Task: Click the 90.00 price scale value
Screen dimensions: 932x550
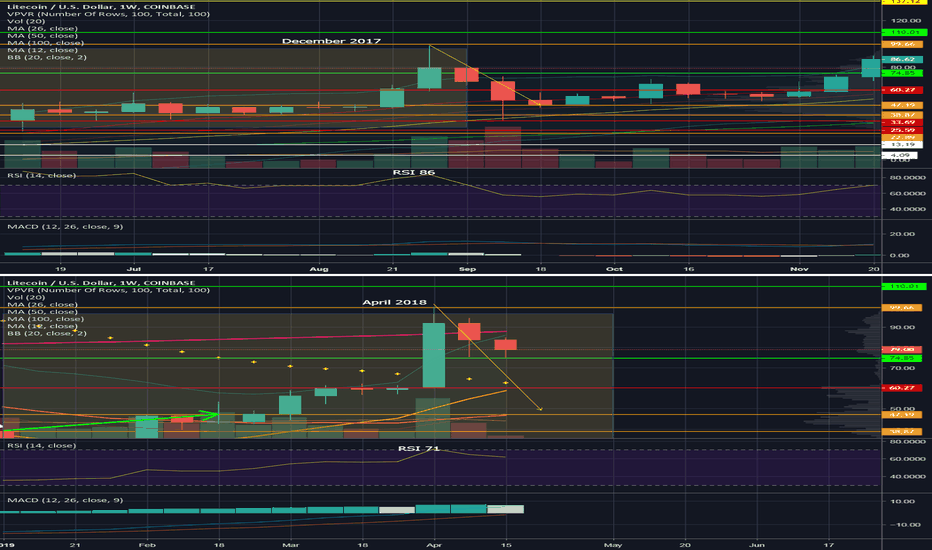Action: pos(902,327)
